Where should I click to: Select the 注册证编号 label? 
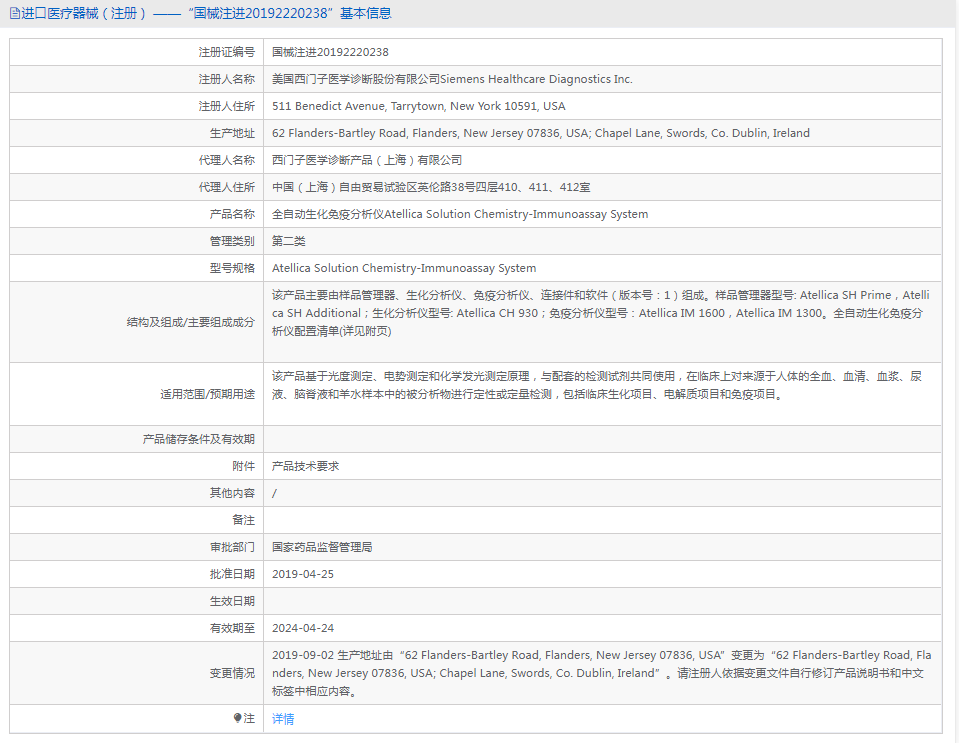pos(226,52)
